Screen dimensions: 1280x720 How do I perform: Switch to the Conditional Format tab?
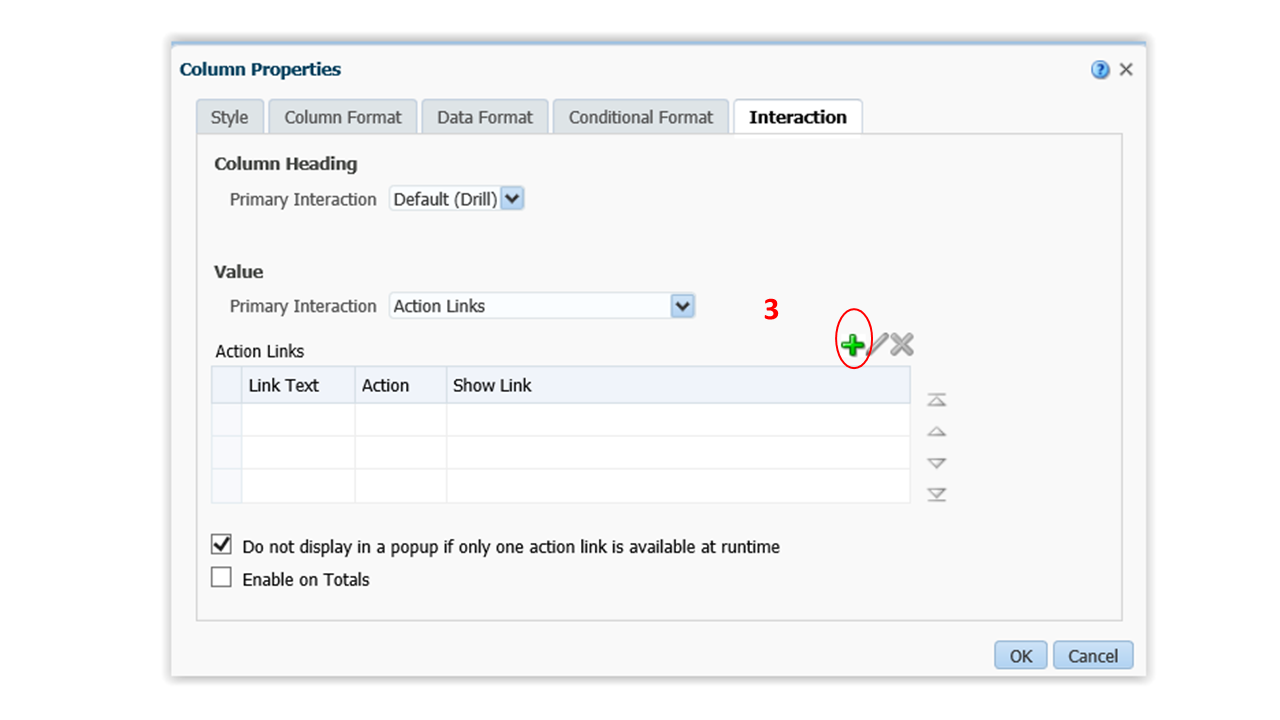(641, 117)
